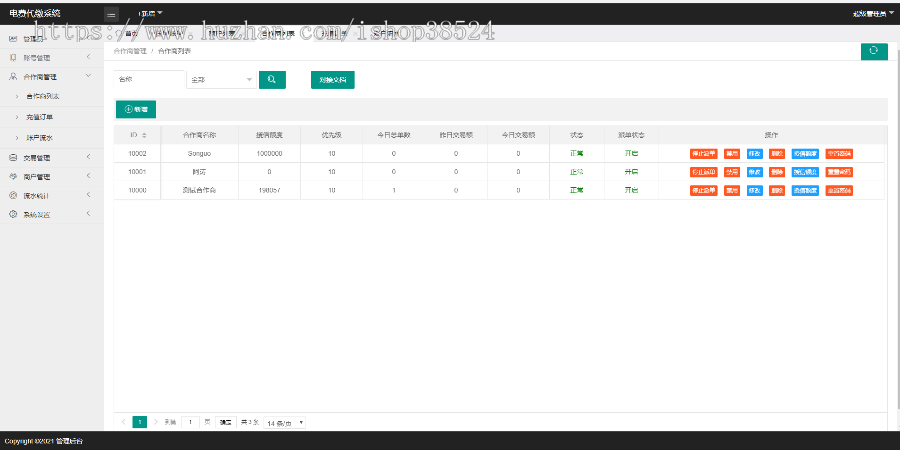Screen dimensions: 900x450
Task: Click the green 新增 add button
Action: (136, 109)
